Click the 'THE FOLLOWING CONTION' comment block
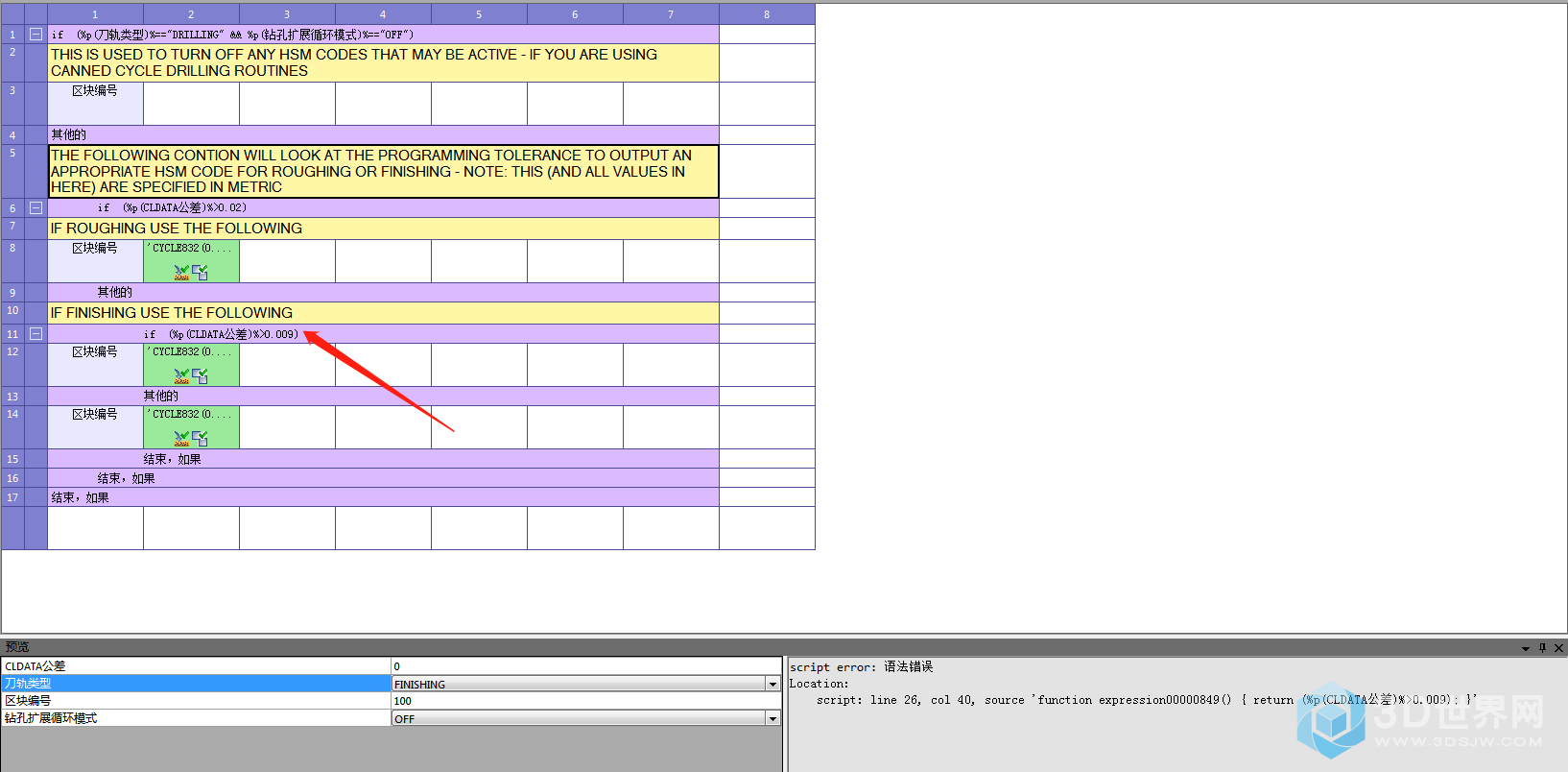 pyautogui.click(x=383, y=171)
